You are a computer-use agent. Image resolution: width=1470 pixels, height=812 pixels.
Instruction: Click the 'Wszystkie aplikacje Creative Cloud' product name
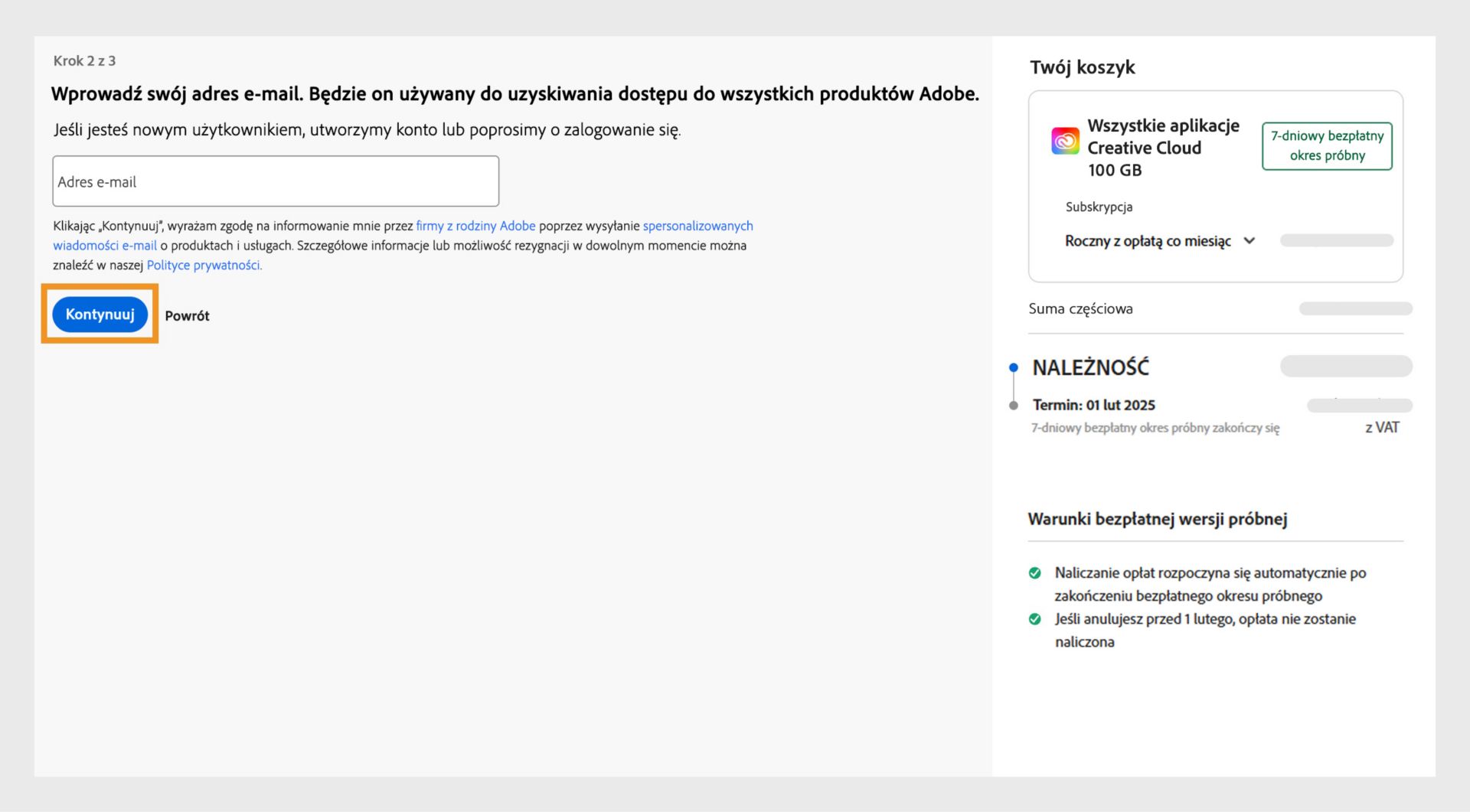pyautogui.click(x=1163, y=136)
